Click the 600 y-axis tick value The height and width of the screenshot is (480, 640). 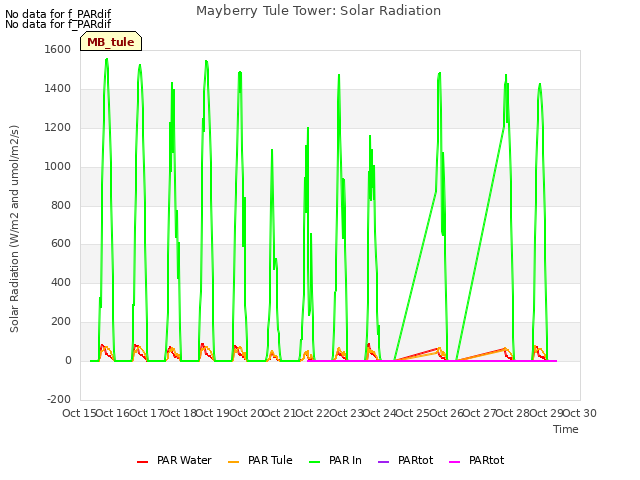[61, 244]
